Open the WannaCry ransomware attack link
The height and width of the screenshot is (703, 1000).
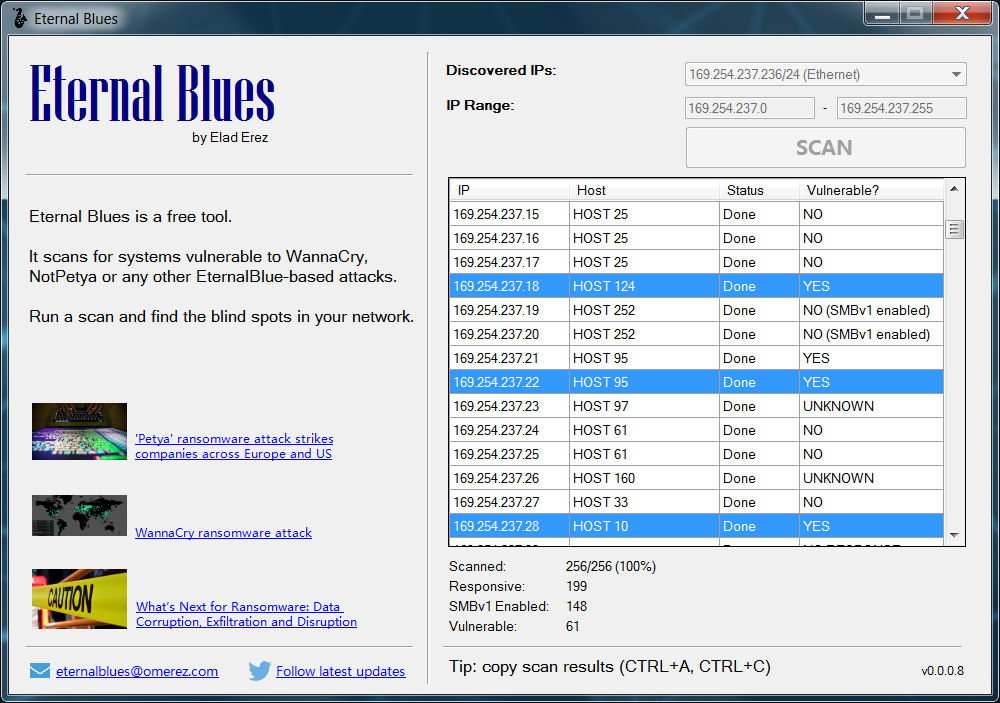coord(223,533)
